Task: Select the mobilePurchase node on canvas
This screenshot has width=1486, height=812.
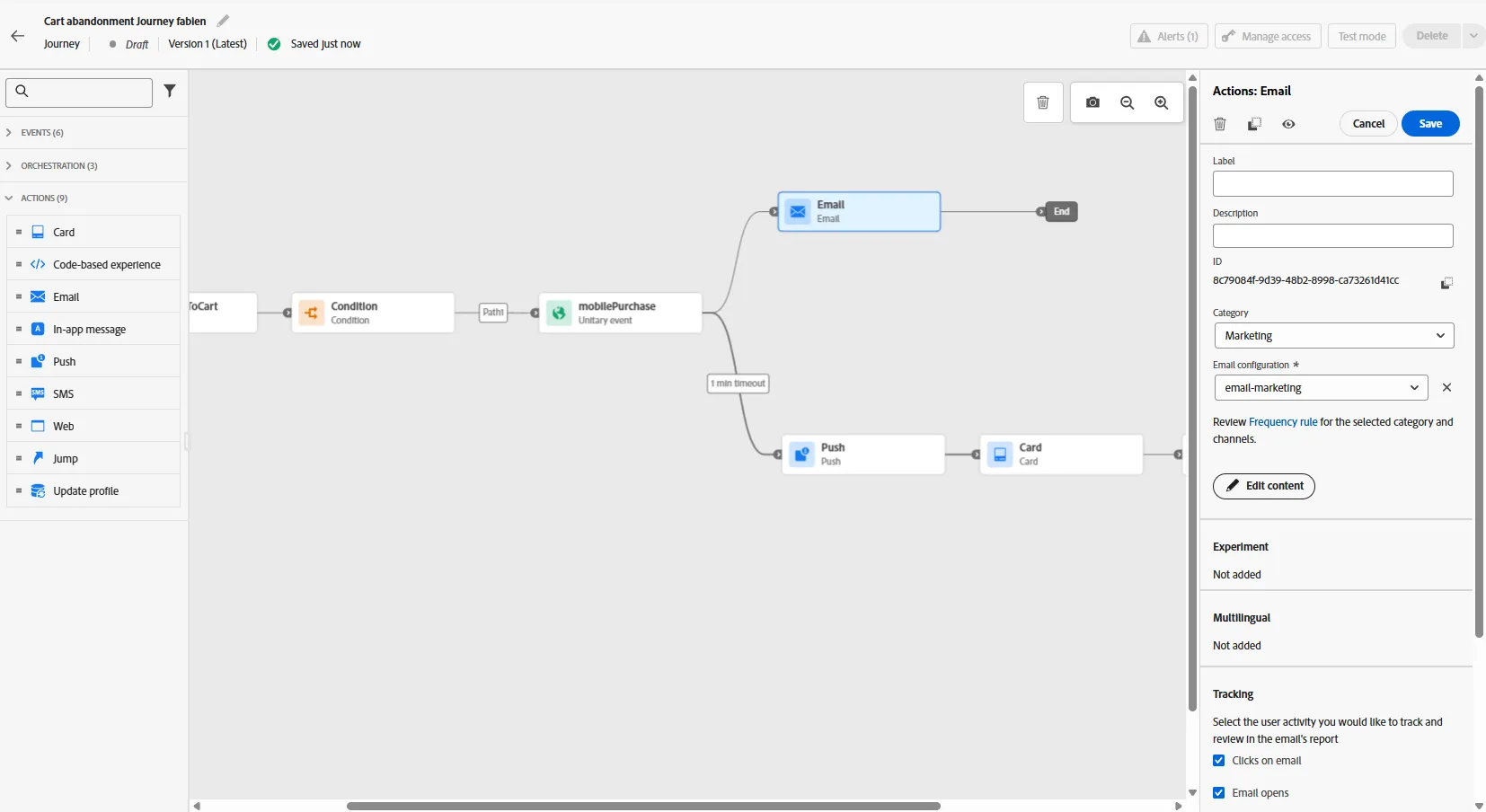Action: click(621, 313)
